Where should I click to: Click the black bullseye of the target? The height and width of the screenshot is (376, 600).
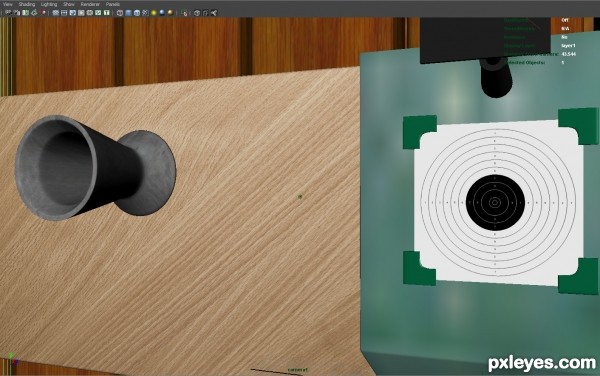[x=495, y=202]
